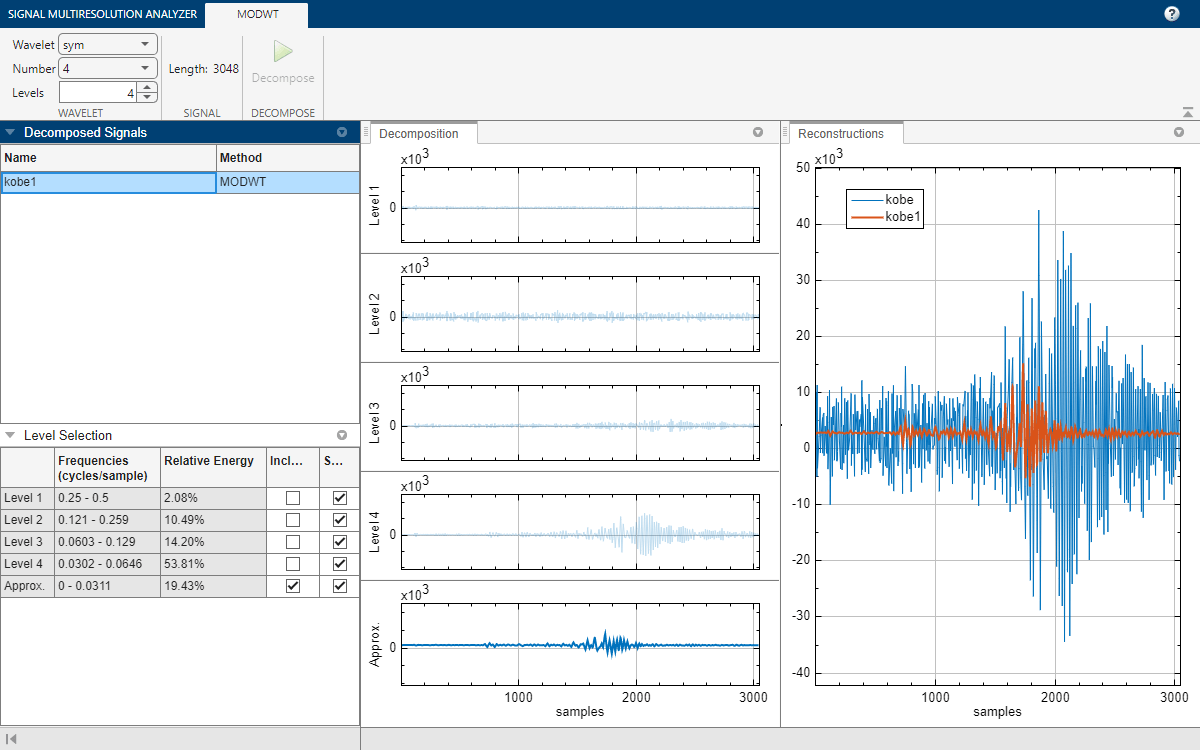Click the collapse-sidebar icon in the status bar
Viewport: 1200px width, 750px height.
tap(13, 740)
